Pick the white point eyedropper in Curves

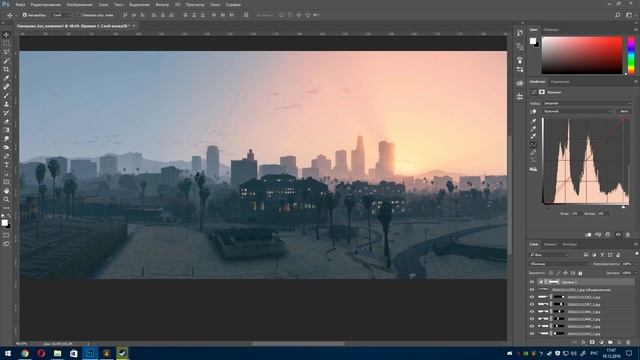(x=533, y=136)
